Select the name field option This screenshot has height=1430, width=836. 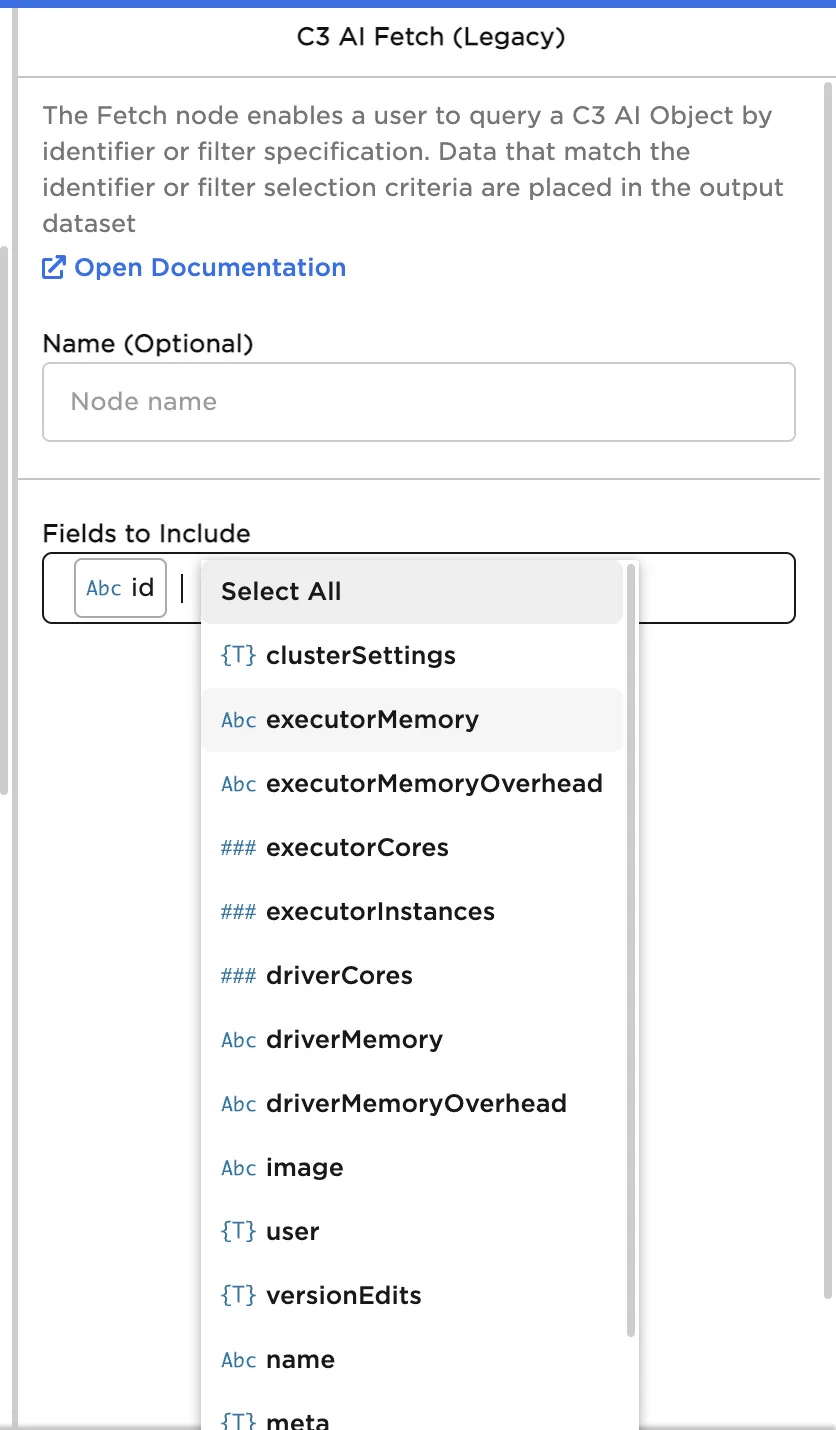(300, 1360)
